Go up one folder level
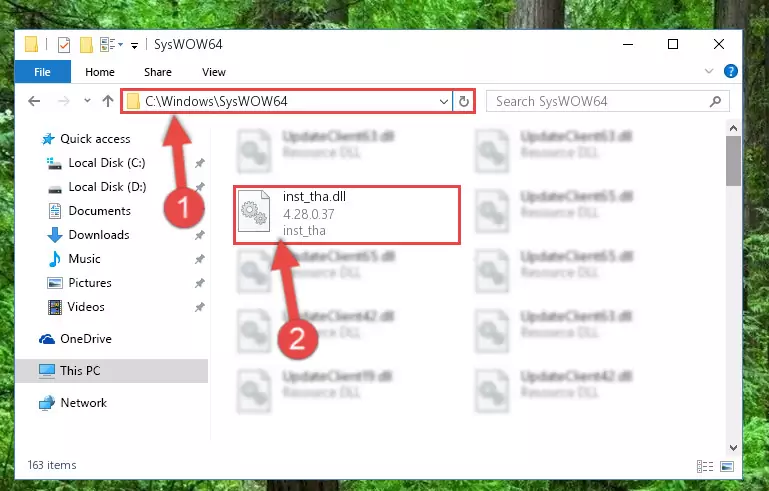The image size is (769, 491). pyautogui.click(x=108, y=101)
